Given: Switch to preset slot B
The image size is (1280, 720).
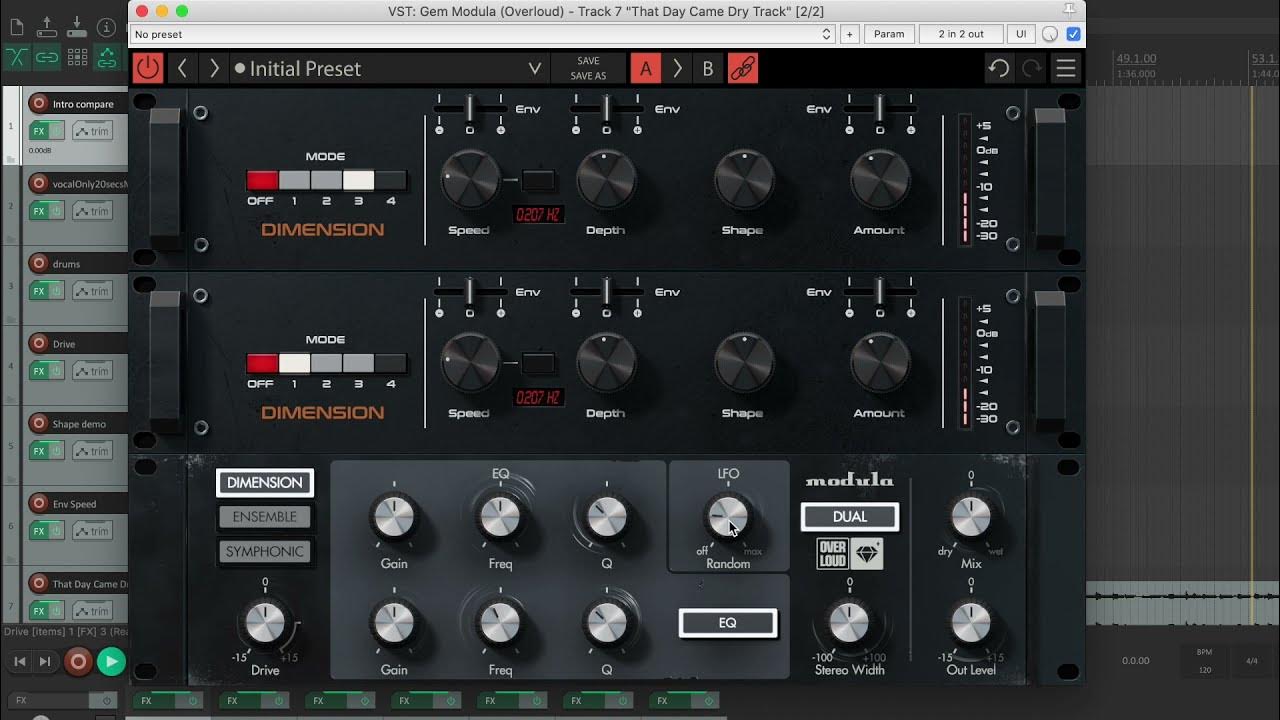Looking at the screenshot, I should coord(708,68).
